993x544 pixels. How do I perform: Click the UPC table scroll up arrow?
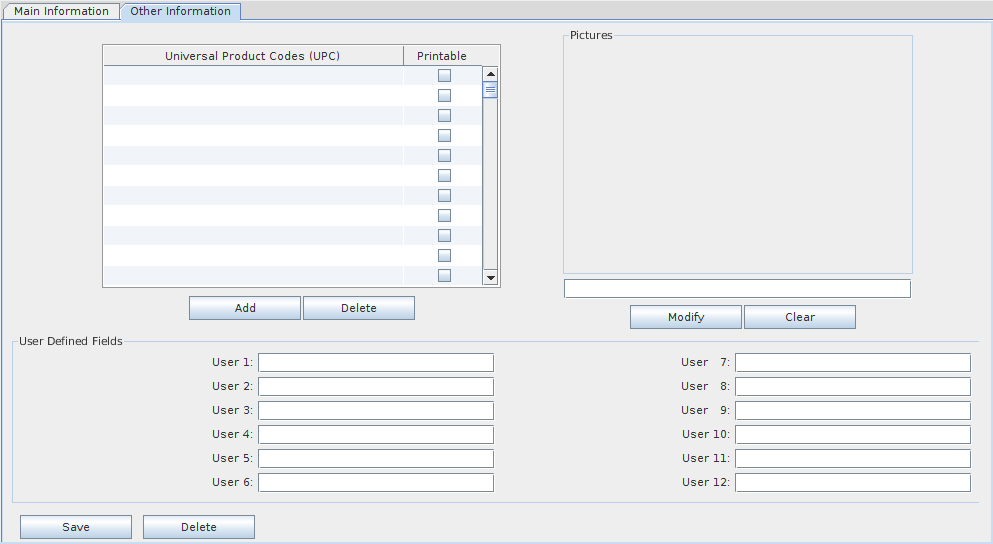pyautogui.click(x=490, y=74)
